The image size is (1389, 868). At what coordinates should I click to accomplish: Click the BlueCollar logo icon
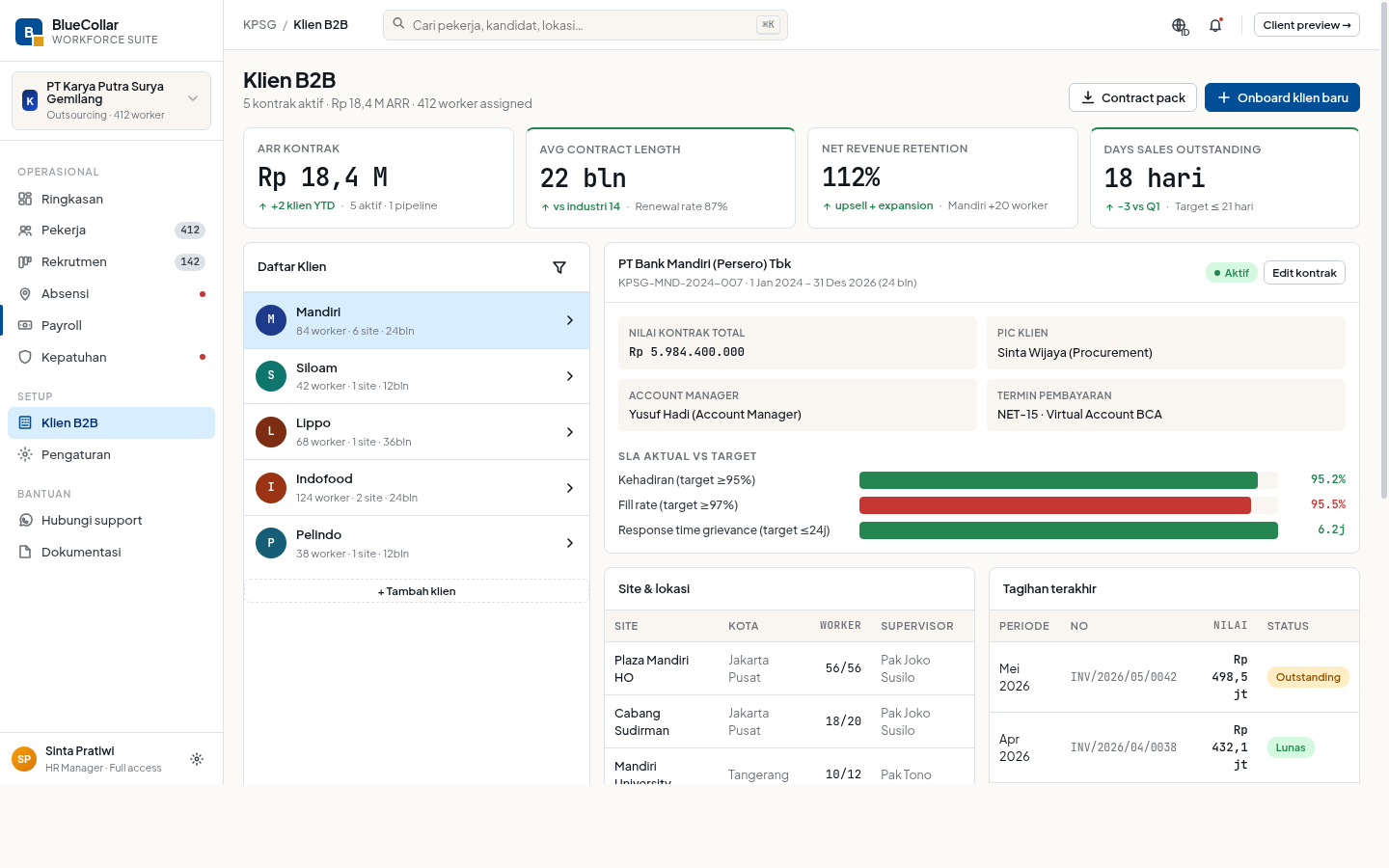click(x=29, y=32)
